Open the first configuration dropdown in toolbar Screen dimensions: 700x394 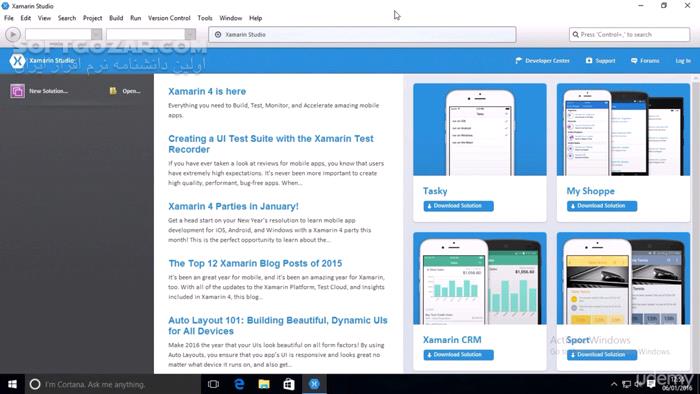click(63, 34)
